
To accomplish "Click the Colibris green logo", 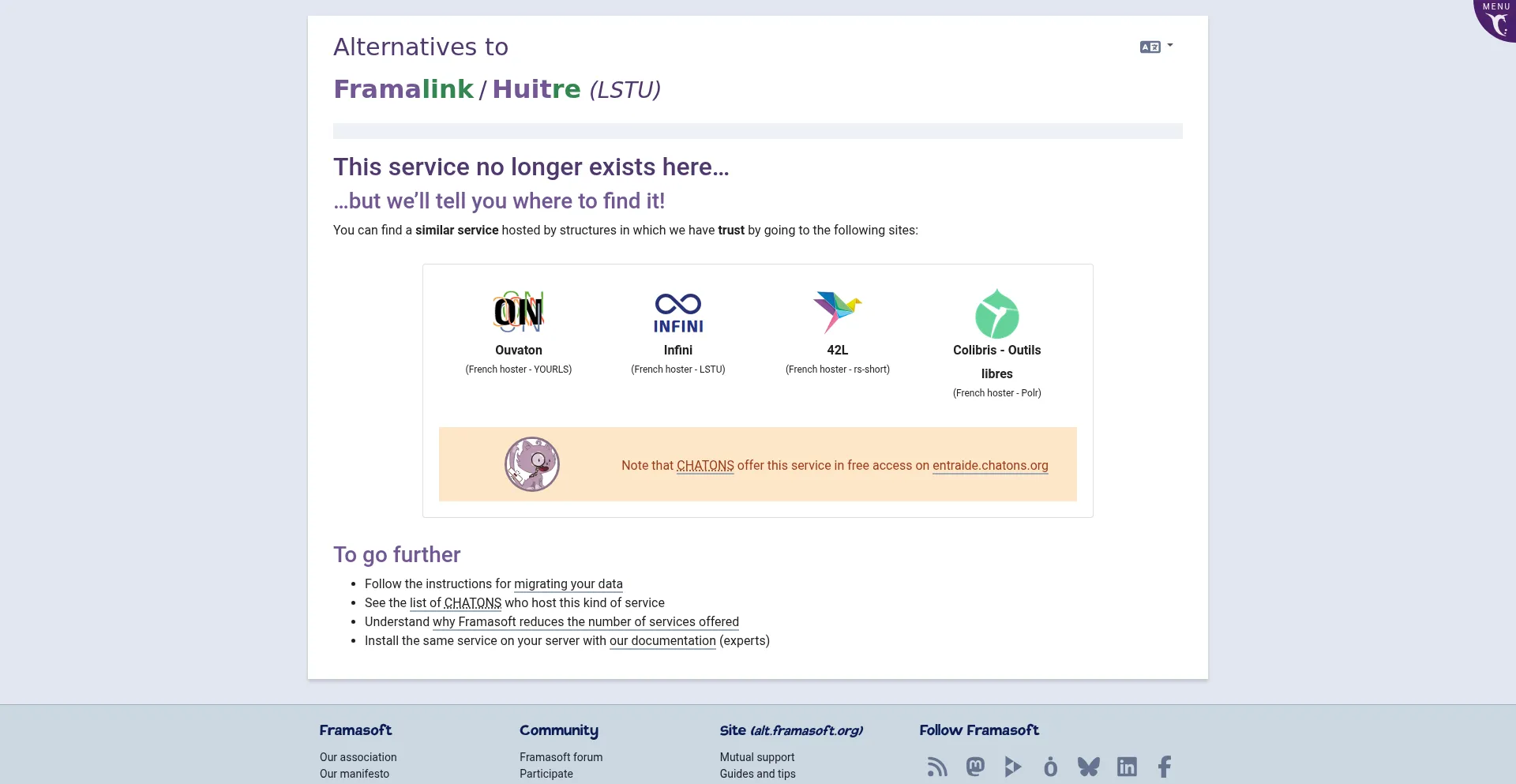I will click(997, 313).
